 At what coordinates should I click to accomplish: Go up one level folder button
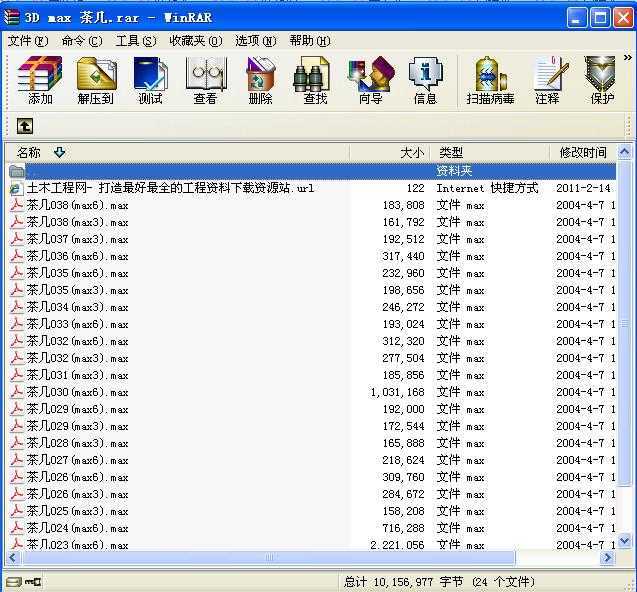tap(25, 126)
